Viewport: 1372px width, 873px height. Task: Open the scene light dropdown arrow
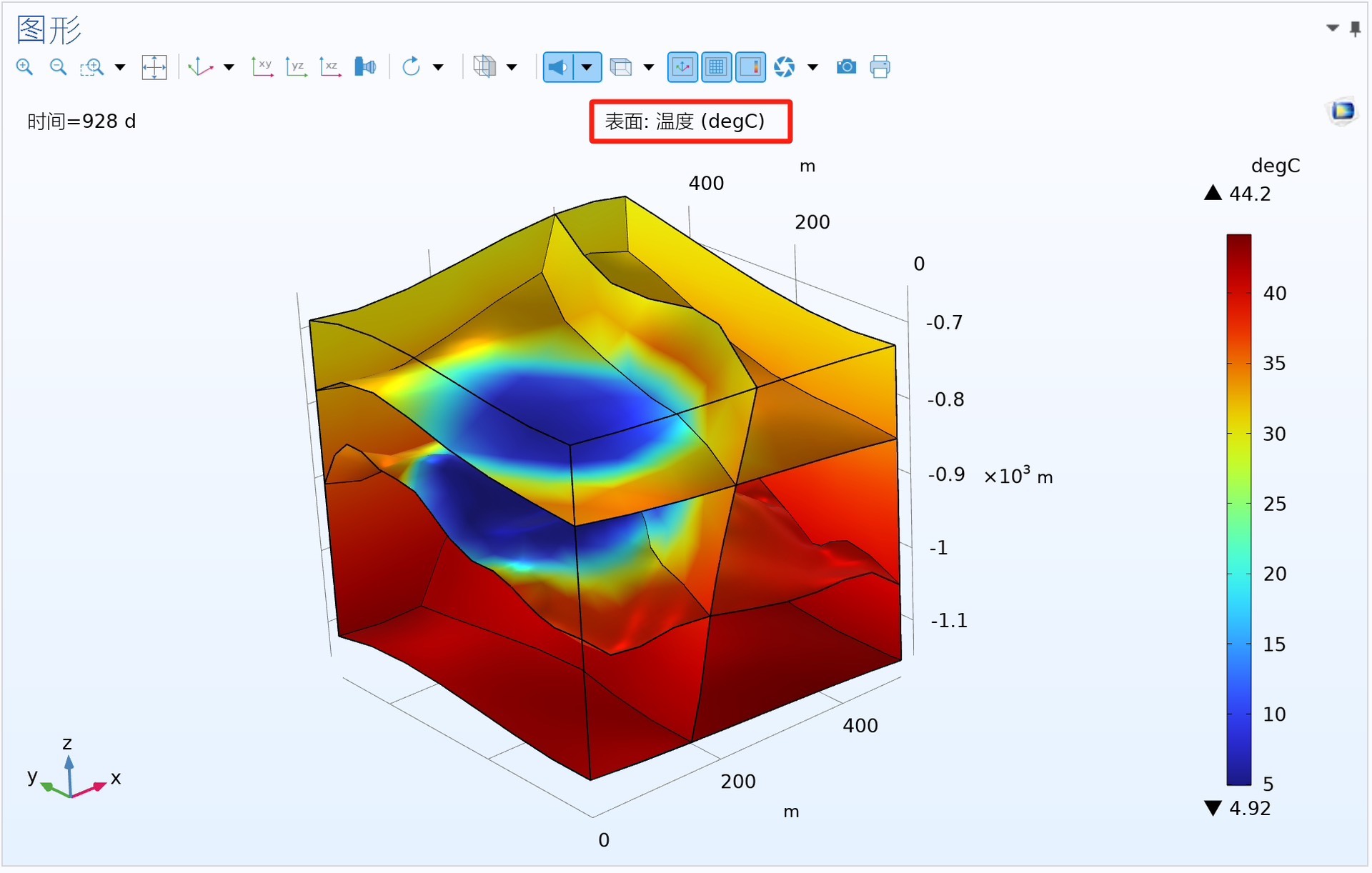click(x=587, y=67)
